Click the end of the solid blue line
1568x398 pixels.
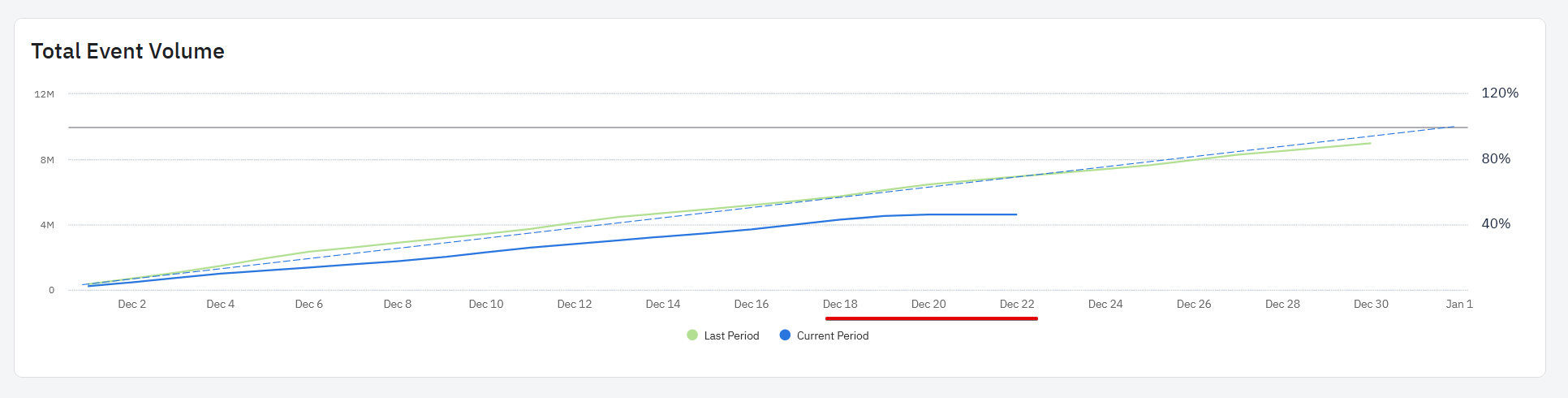tap(1016, 214)
